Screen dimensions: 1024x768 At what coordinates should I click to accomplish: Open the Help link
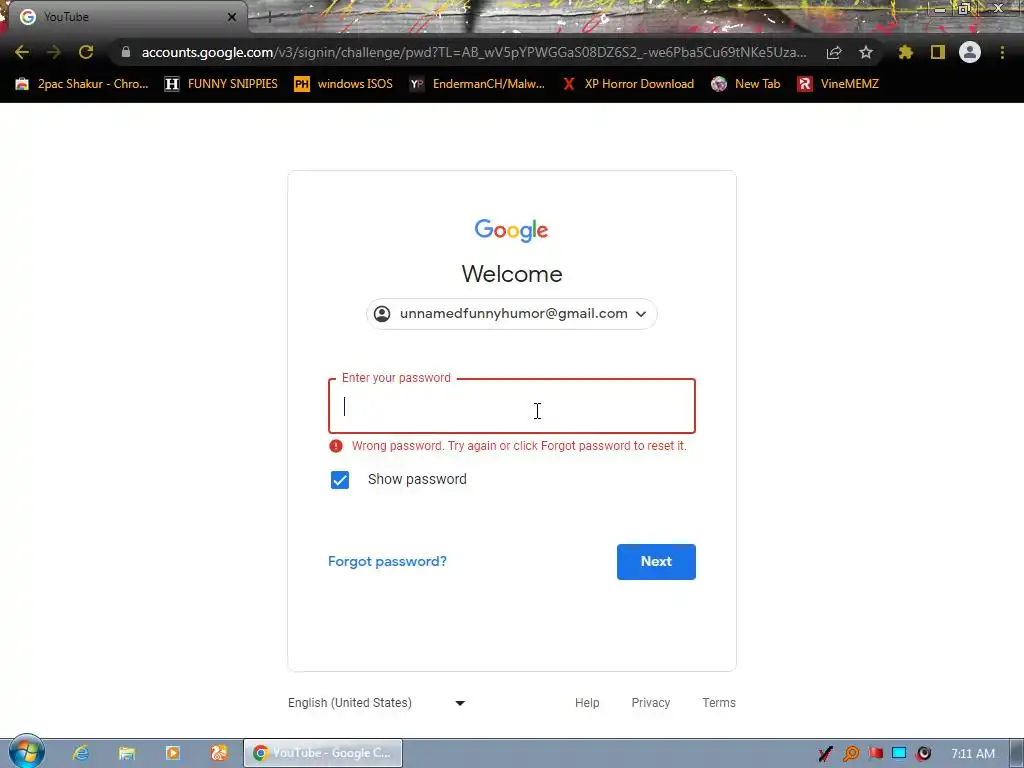[587, 703]
